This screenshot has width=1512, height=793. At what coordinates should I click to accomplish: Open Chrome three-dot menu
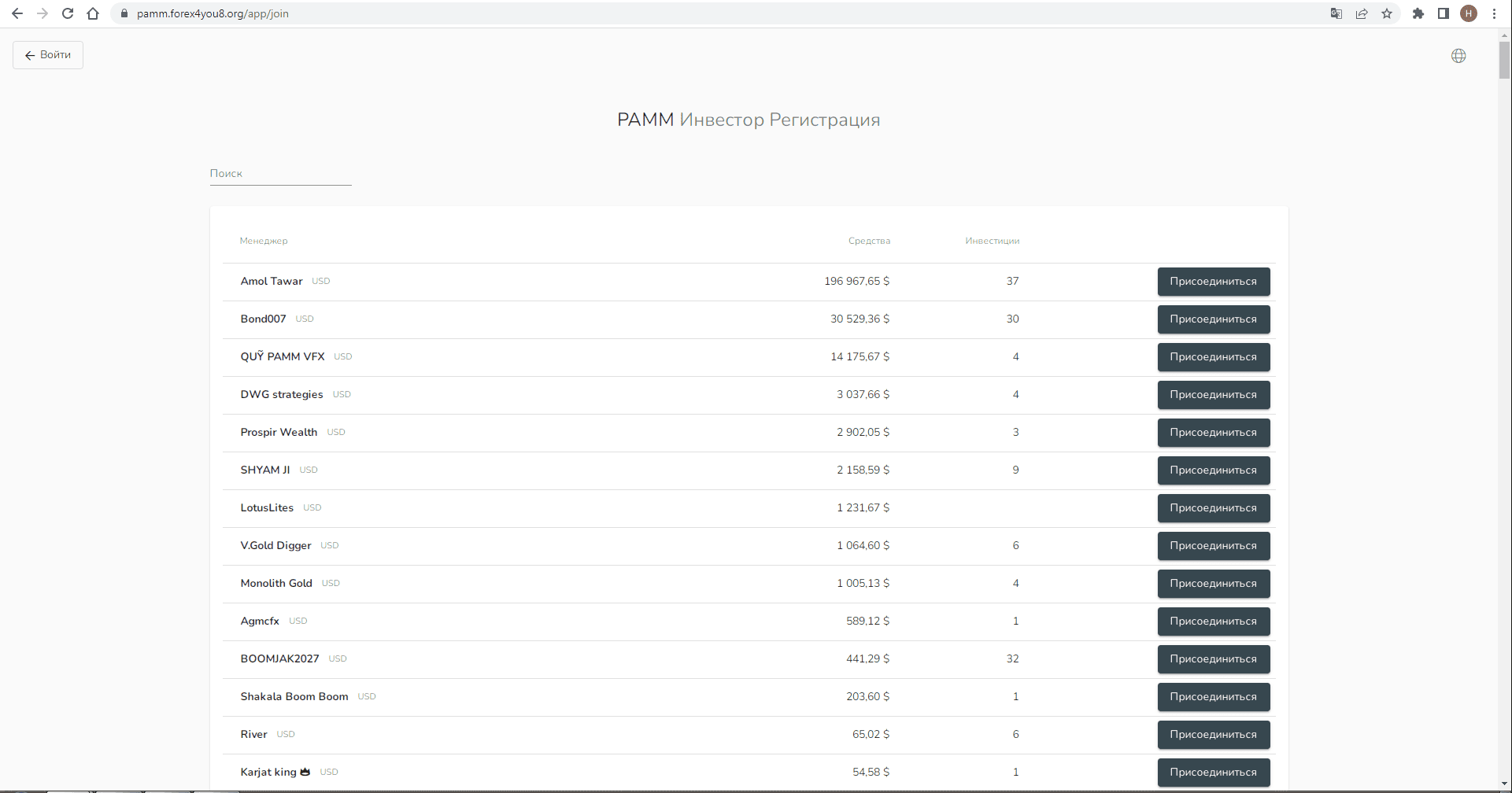(1494, 13)
